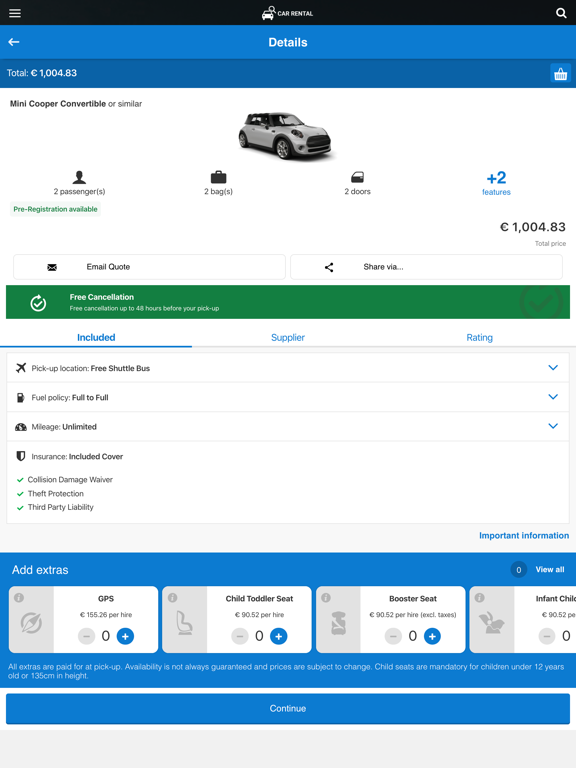Click 'Third Party Liability' text
The width and height of the screenshot is (576, 768).
click(x=60, y=507)
